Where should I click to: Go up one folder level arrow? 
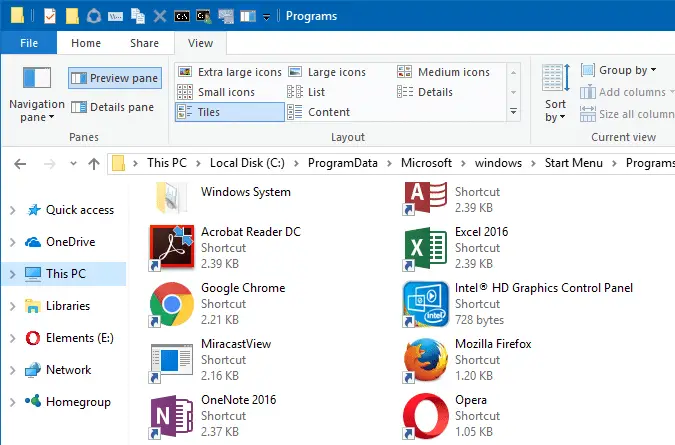(93, 164)
